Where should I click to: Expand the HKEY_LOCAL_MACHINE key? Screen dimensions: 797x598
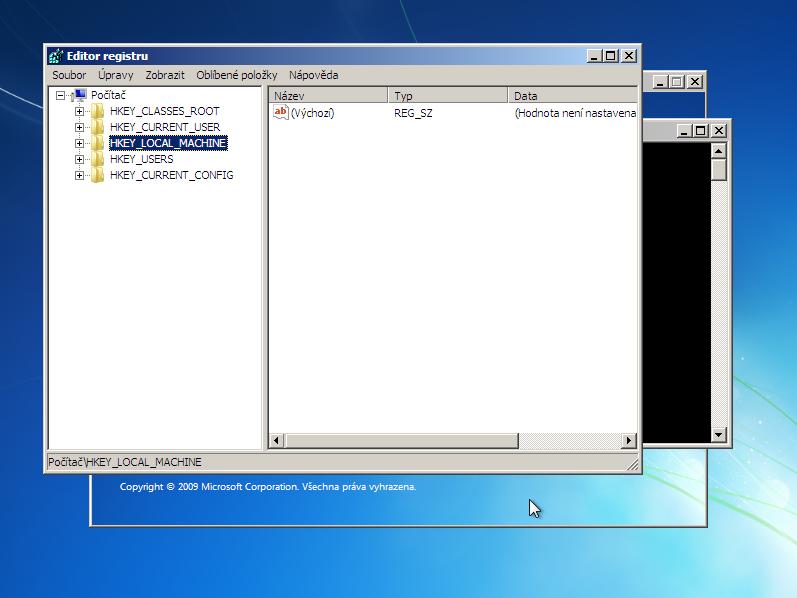pyautogui.click(x=79, y=143)
